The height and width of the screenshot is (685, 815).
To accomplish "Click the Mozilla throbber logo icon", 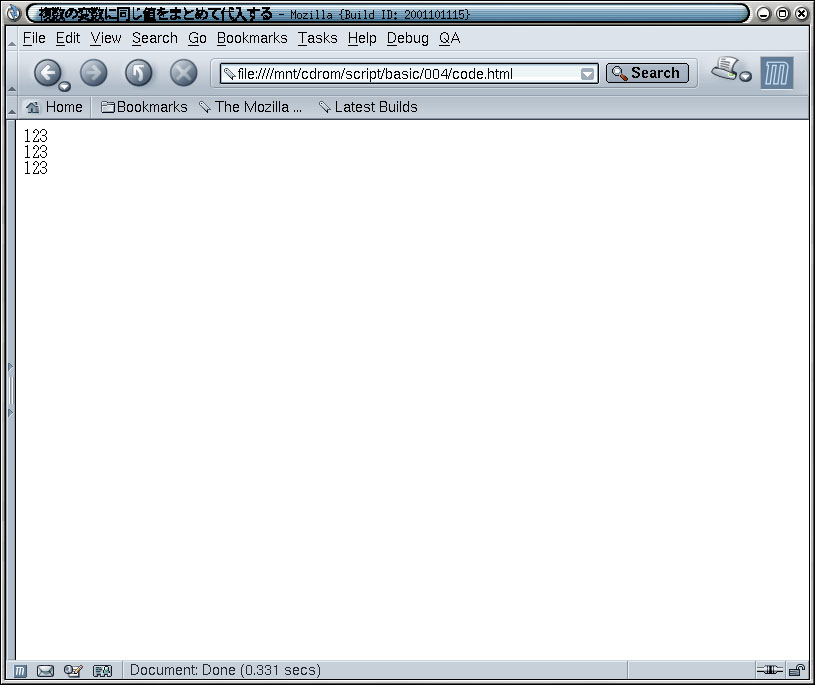I will click(x=777, y=73).
